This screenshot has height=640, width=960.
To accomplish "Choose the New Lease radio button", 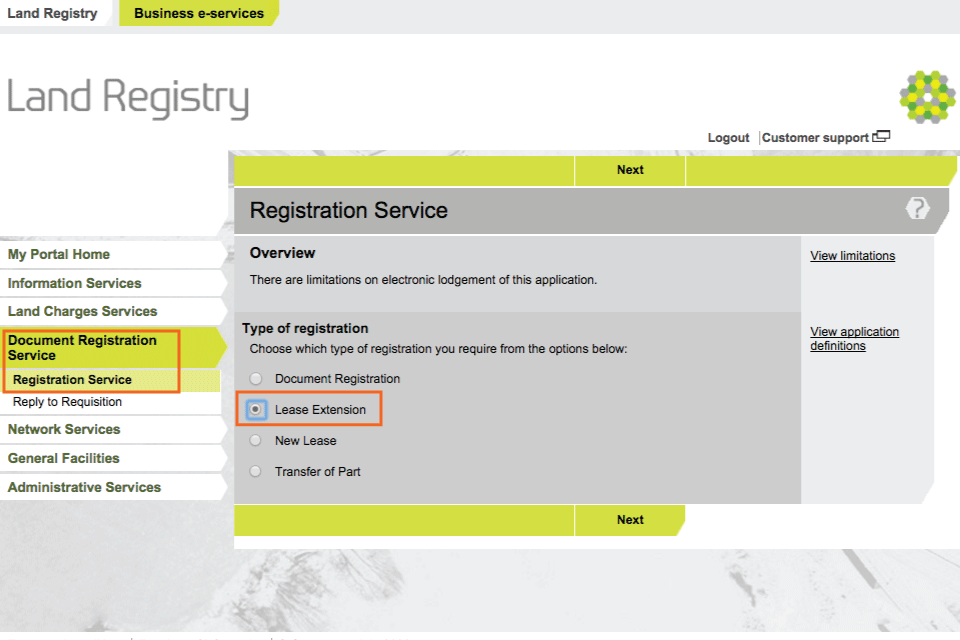I will click(256, 440).
